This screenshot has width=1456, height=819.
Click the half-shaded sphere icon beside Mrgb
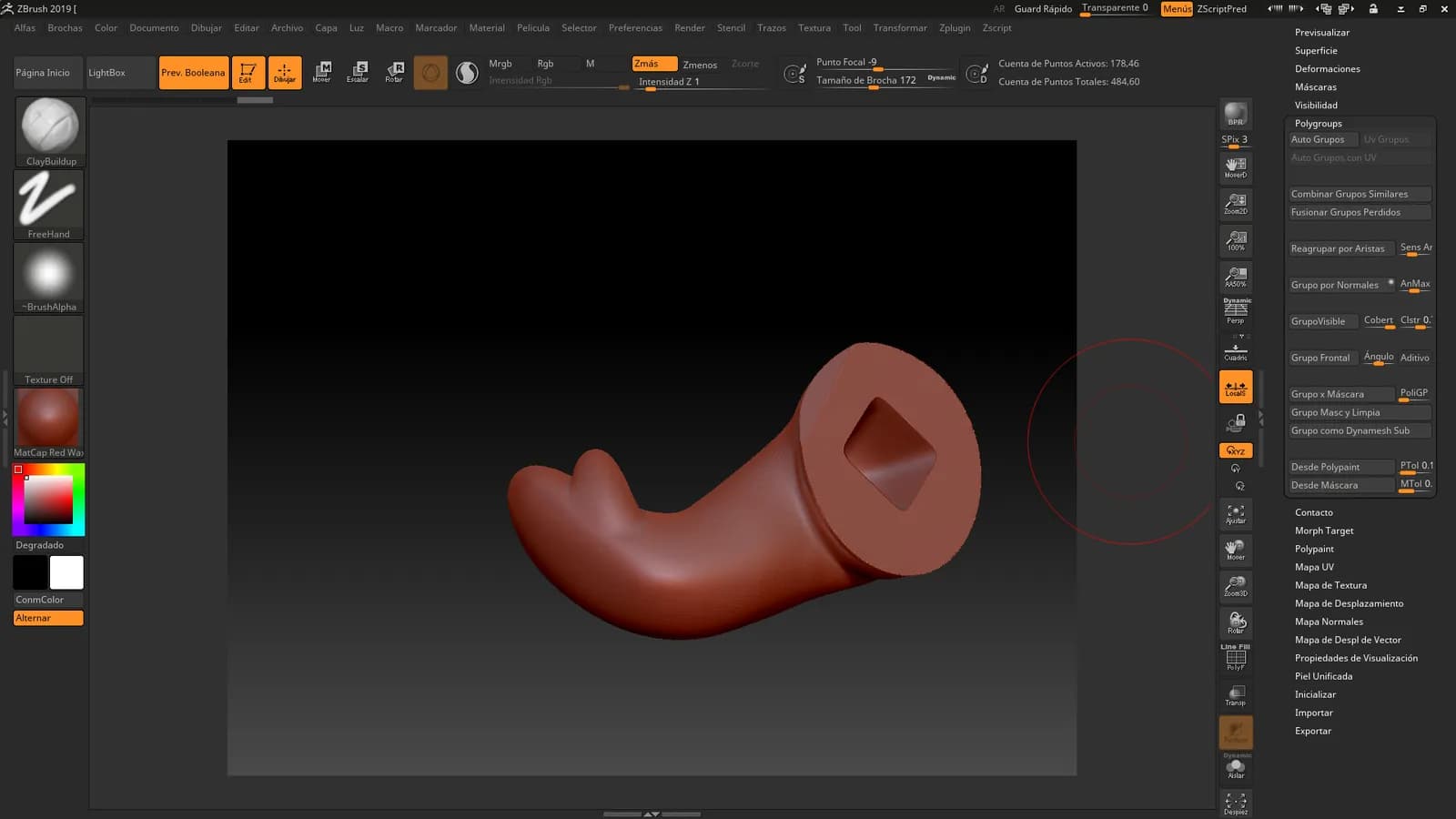(467, 73)
